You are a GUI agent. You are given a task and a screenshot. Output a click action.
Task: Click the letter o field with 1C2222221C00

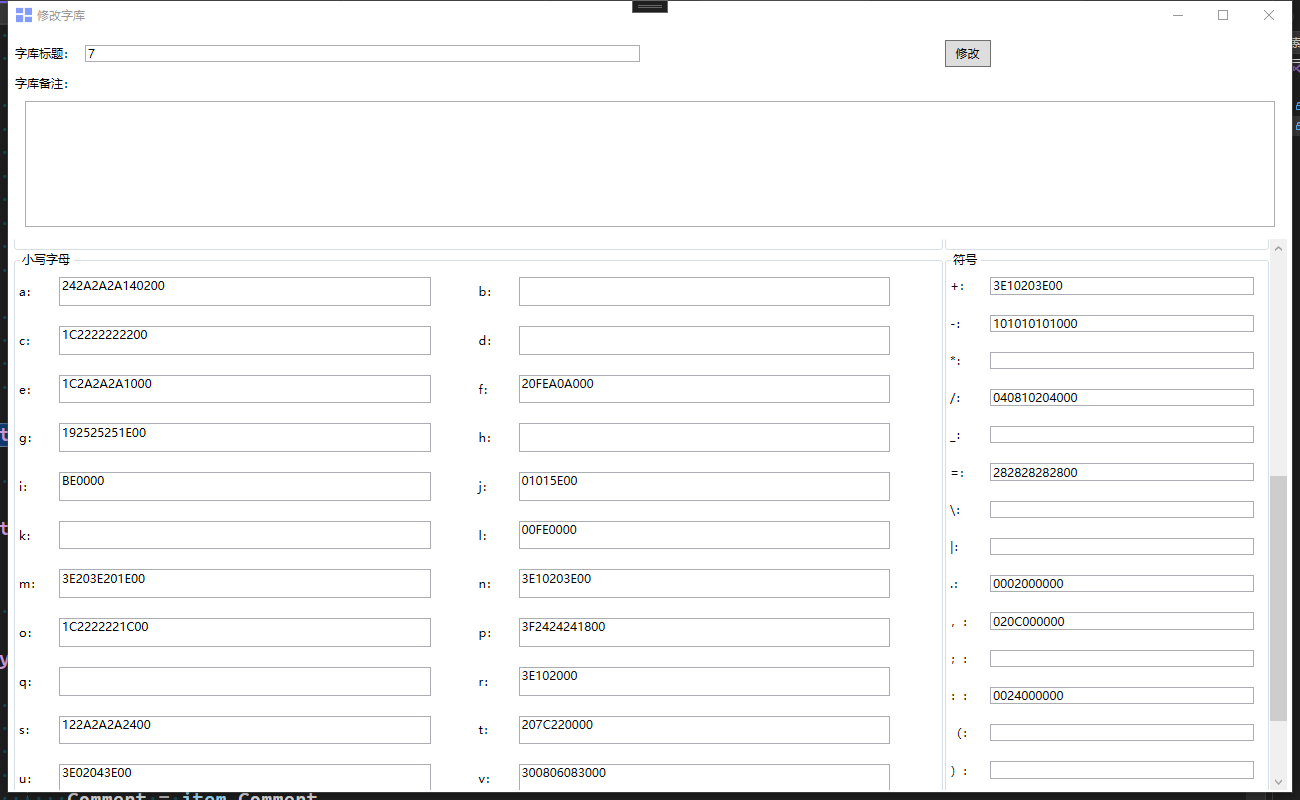pos(245,632)
